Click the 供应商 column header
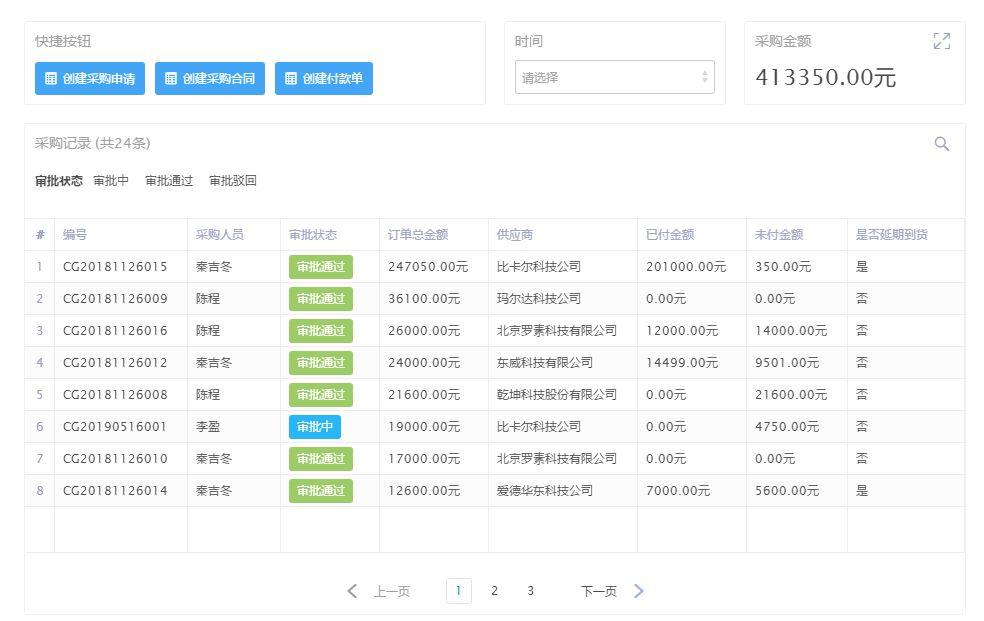The width and height of the screenshot is (984, 621). pyautogui.click(x=515, y=235)
